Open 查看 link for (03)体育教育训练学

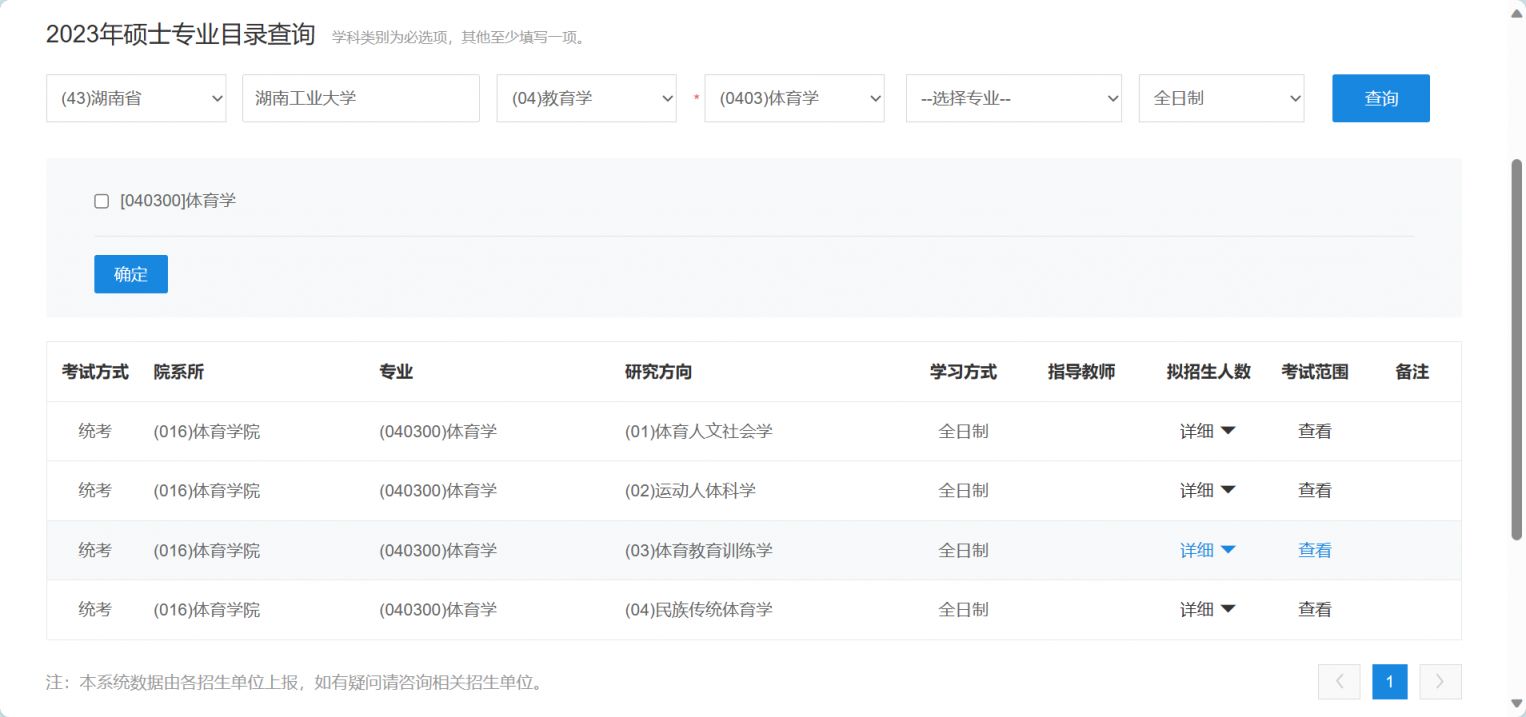(1315, 550)
